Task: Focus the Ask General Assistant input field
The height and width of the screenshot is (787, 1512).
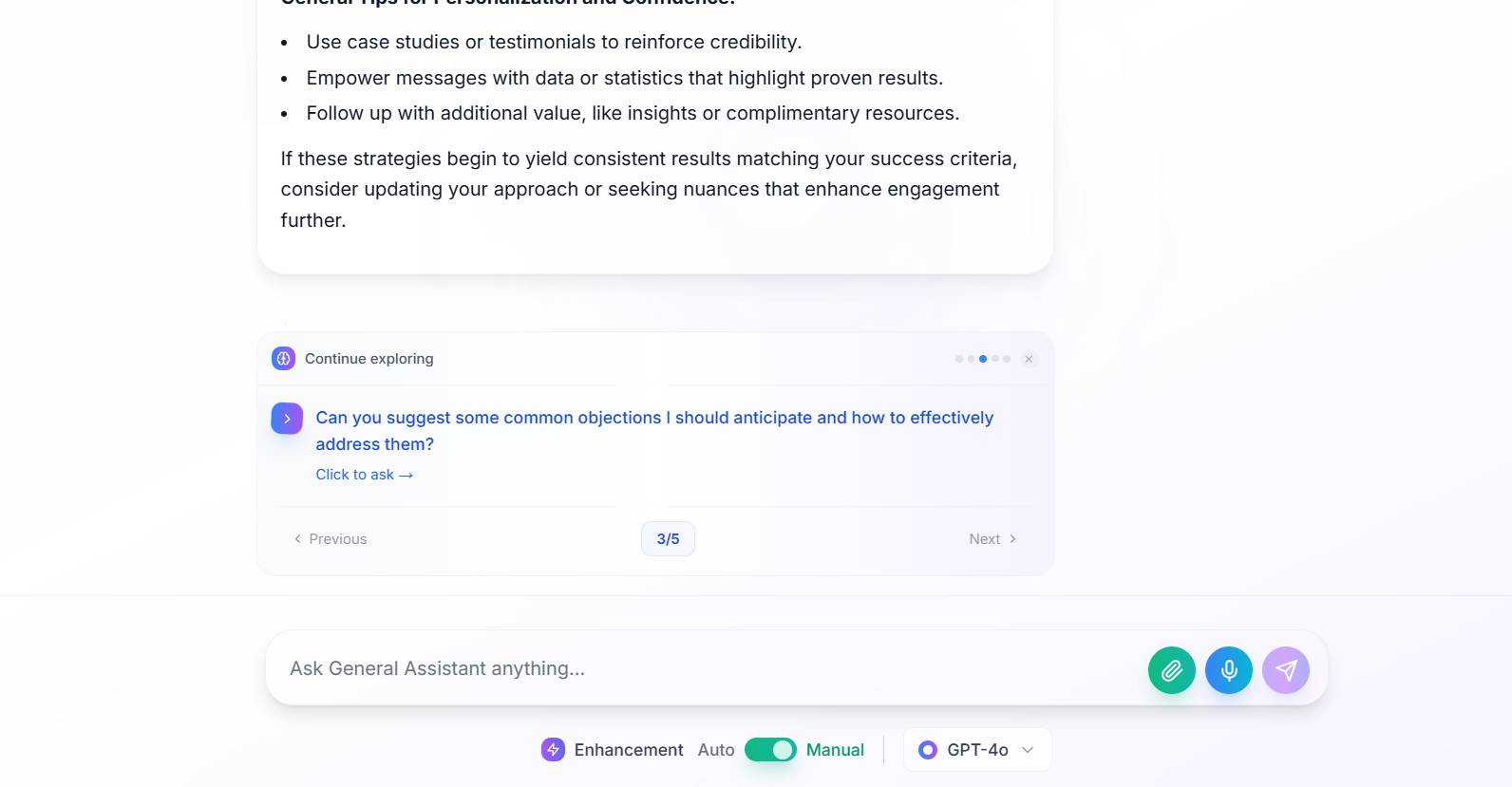Action: click(x=703, y=668)
